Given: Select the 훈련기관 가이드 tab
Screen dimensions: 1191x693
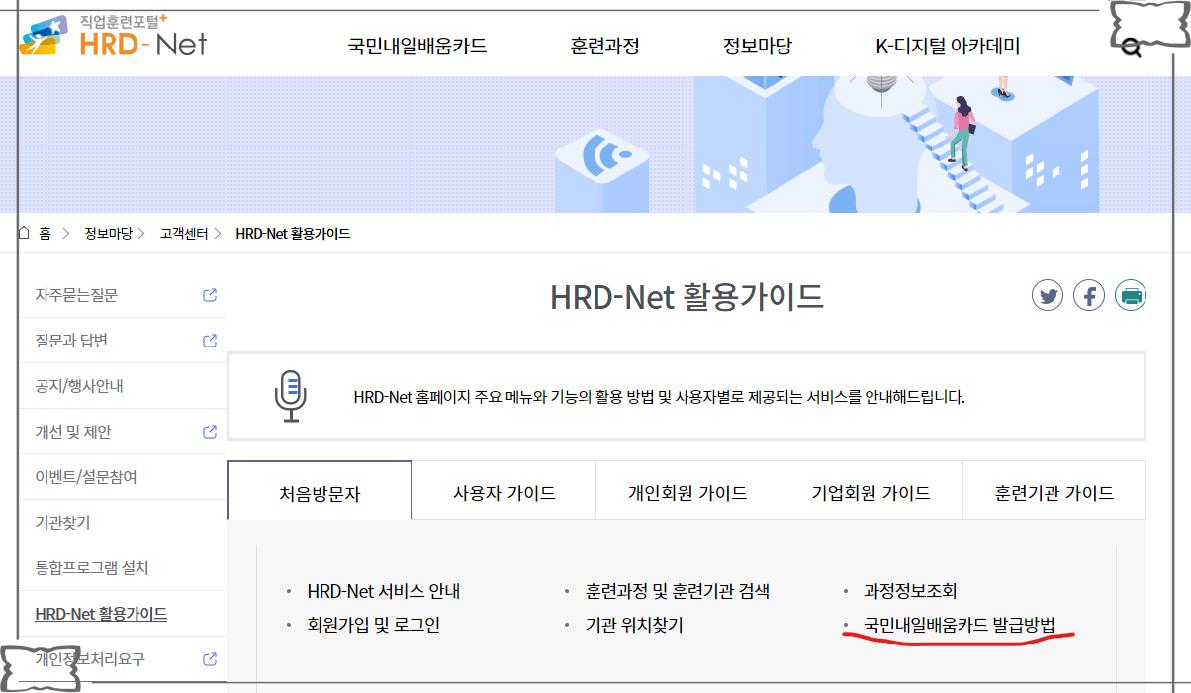Looking at the screenshot, I should point(1054,490).
